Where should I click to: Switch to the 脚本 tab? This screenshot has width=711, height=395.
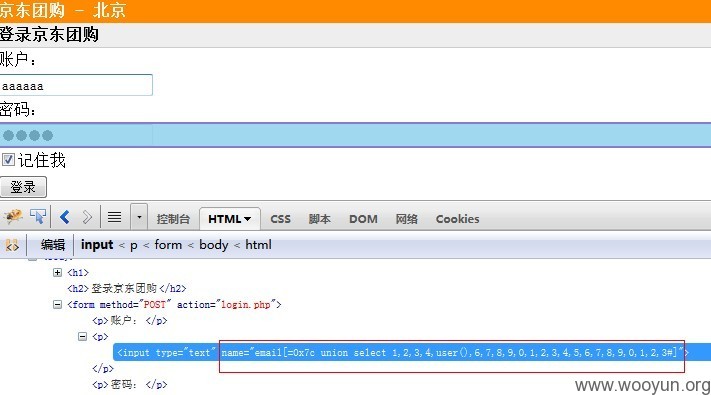click(319, 219)
